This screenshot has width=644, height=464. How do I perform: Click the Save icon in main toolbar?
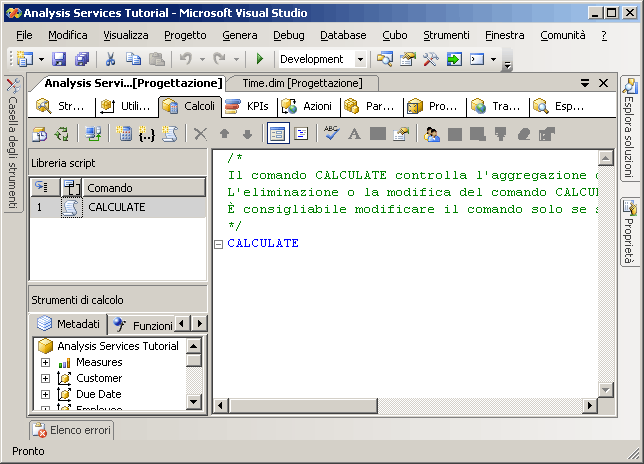pyautogui.click(x=59, y=59)
